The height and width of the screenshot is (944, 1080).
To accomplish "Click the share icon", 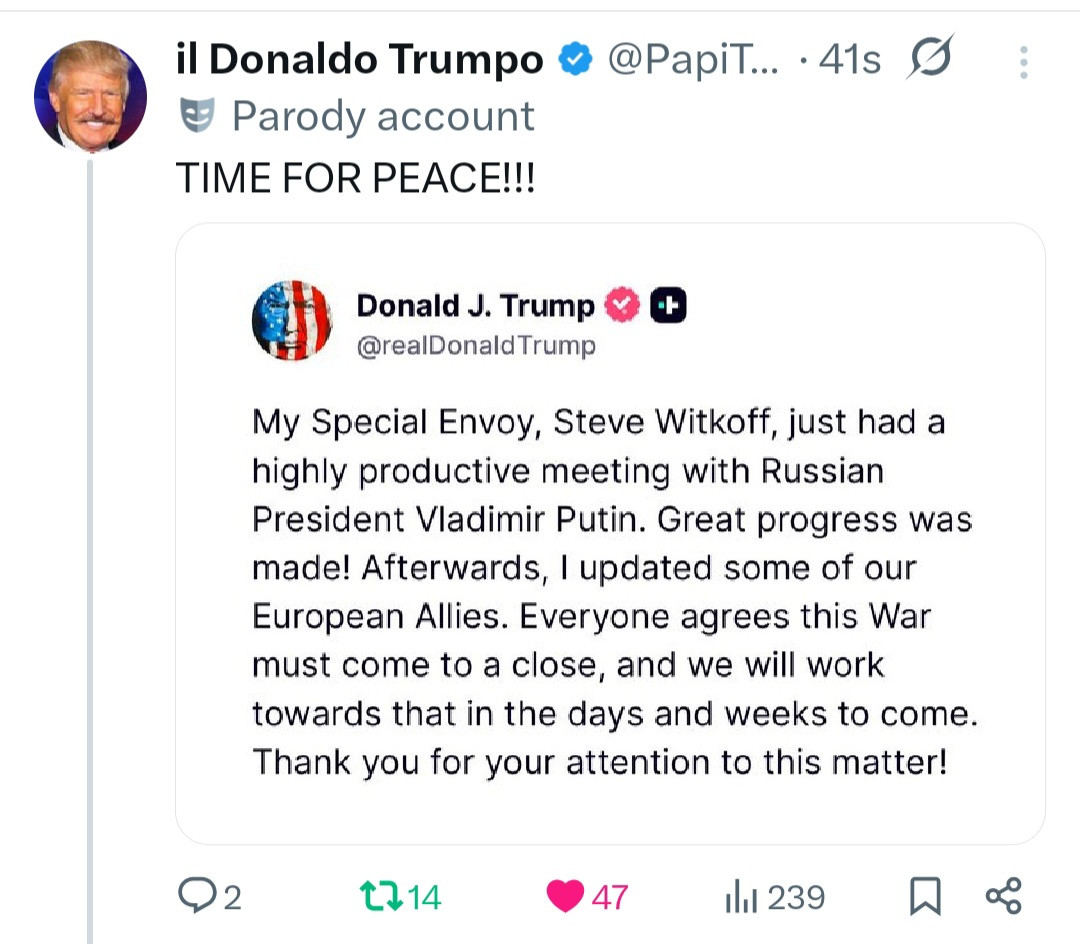I will click(x=1003, y=895).
